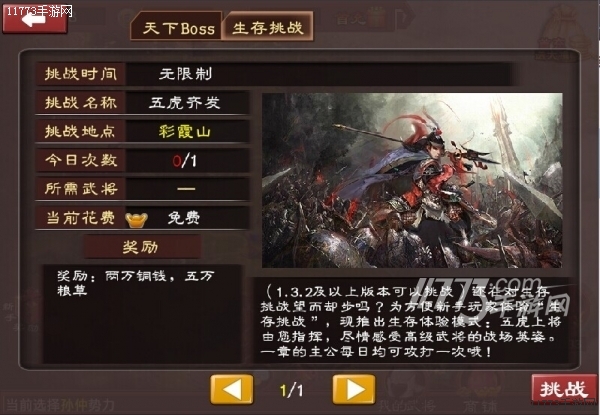This screenshot has height=415, width=600.
Task: Click the 无限制 time limit value
Action: click(186, 74)
